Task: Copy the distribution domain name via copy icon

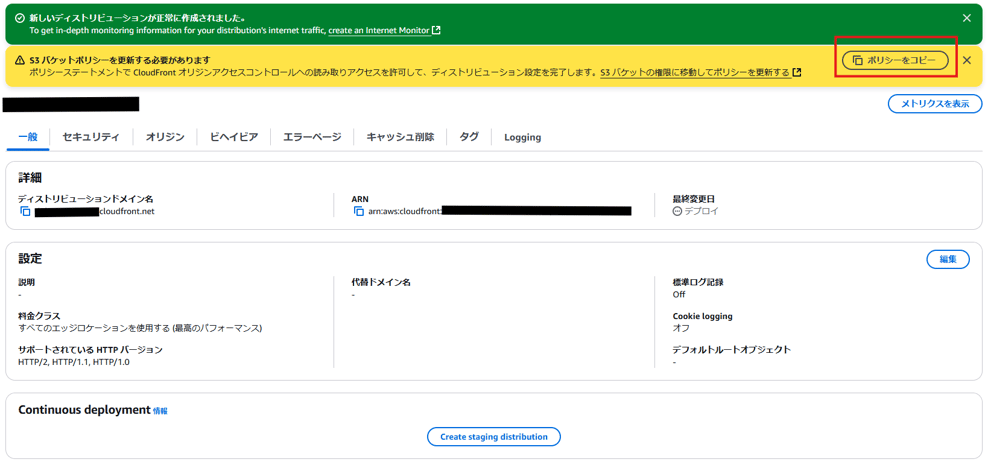Action: [x=25, y=211]
